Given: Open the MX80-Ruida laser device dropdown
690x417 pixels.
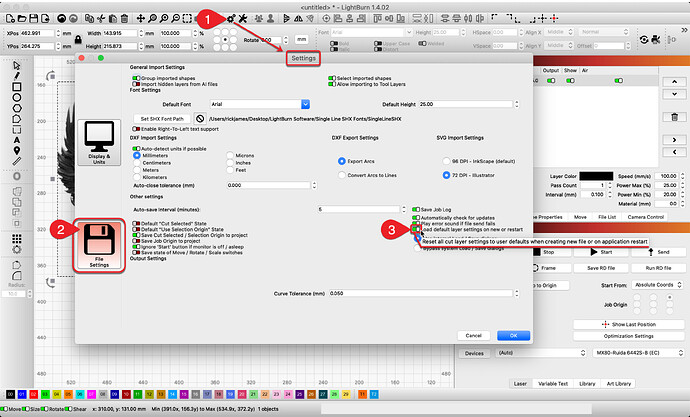Looking at the screenshot, I should click(638, 353).
